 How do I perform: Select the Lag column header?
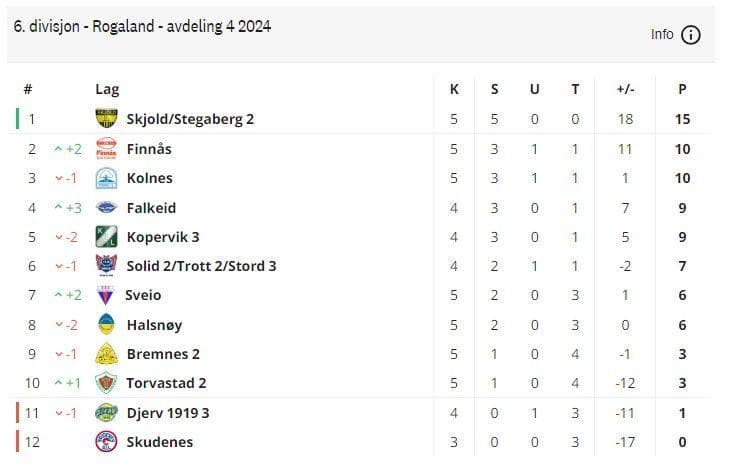107,89
